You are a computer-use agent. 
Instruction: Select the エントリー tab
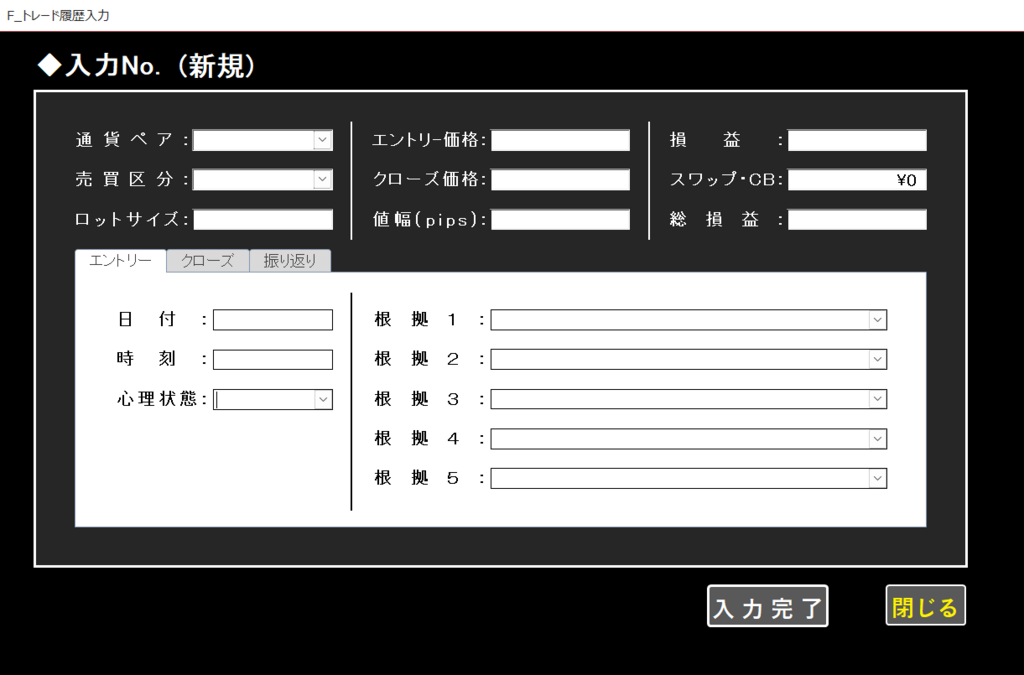(x=120, y=261)
